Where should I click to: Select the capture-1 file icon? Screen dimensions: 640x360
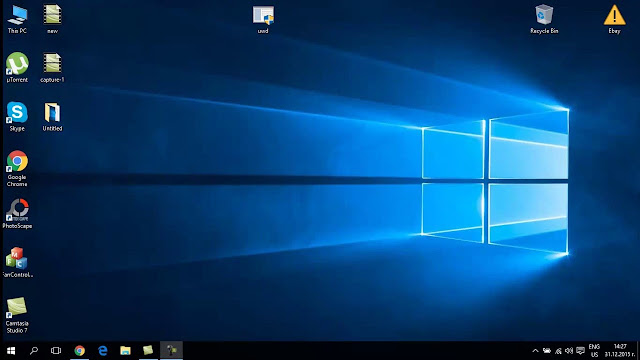[x=52, y=67]
